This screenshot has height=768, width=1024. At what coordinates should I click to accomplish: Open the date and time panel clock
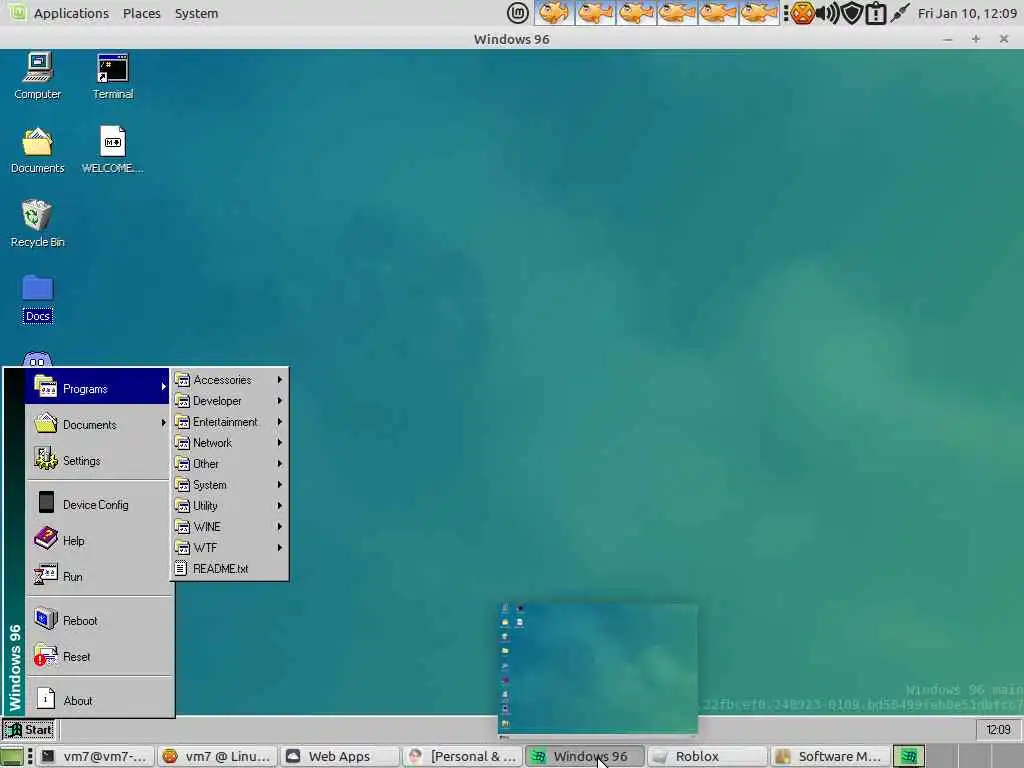[967, 13]
